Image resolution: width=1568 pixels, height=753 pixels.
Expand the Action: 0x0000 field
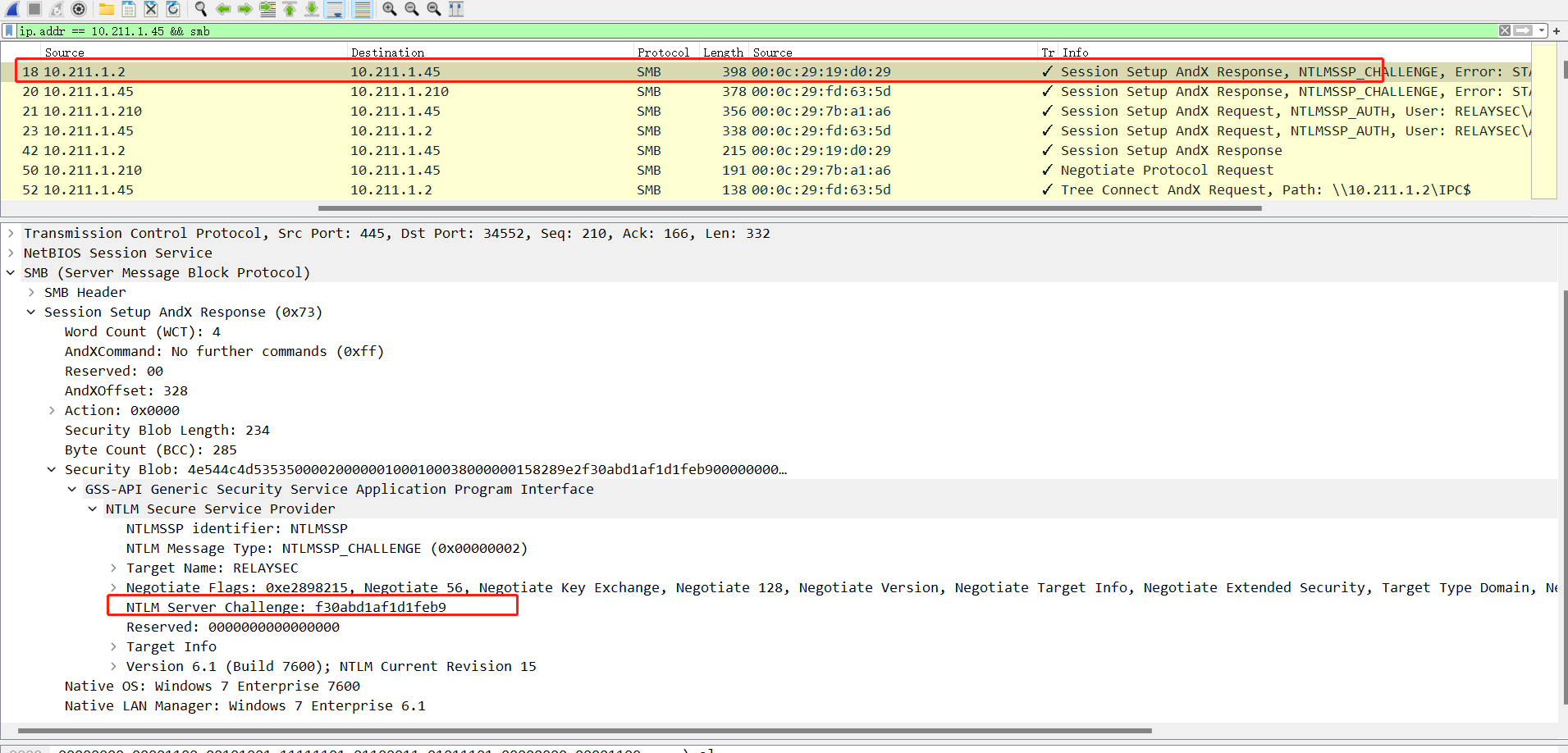(52, 410)
